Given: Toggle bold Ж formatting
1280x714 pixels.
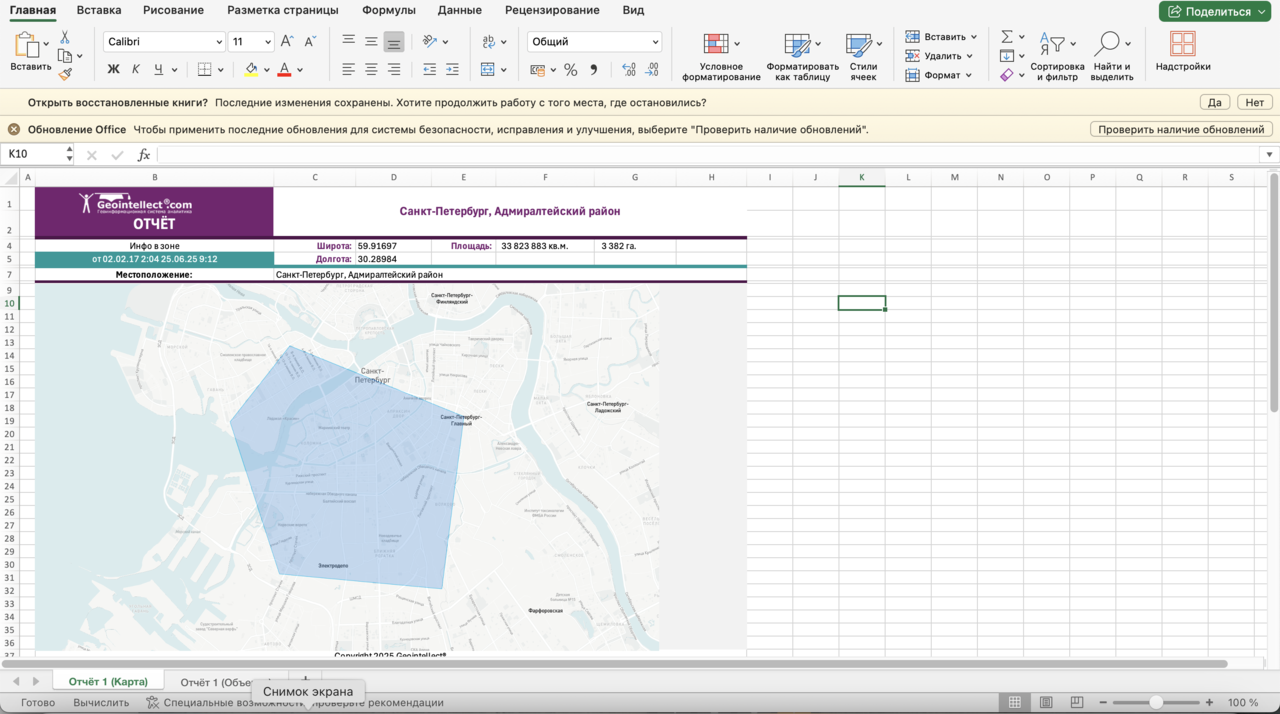Looking at the screenshot, I should click(x=113, y=70).
